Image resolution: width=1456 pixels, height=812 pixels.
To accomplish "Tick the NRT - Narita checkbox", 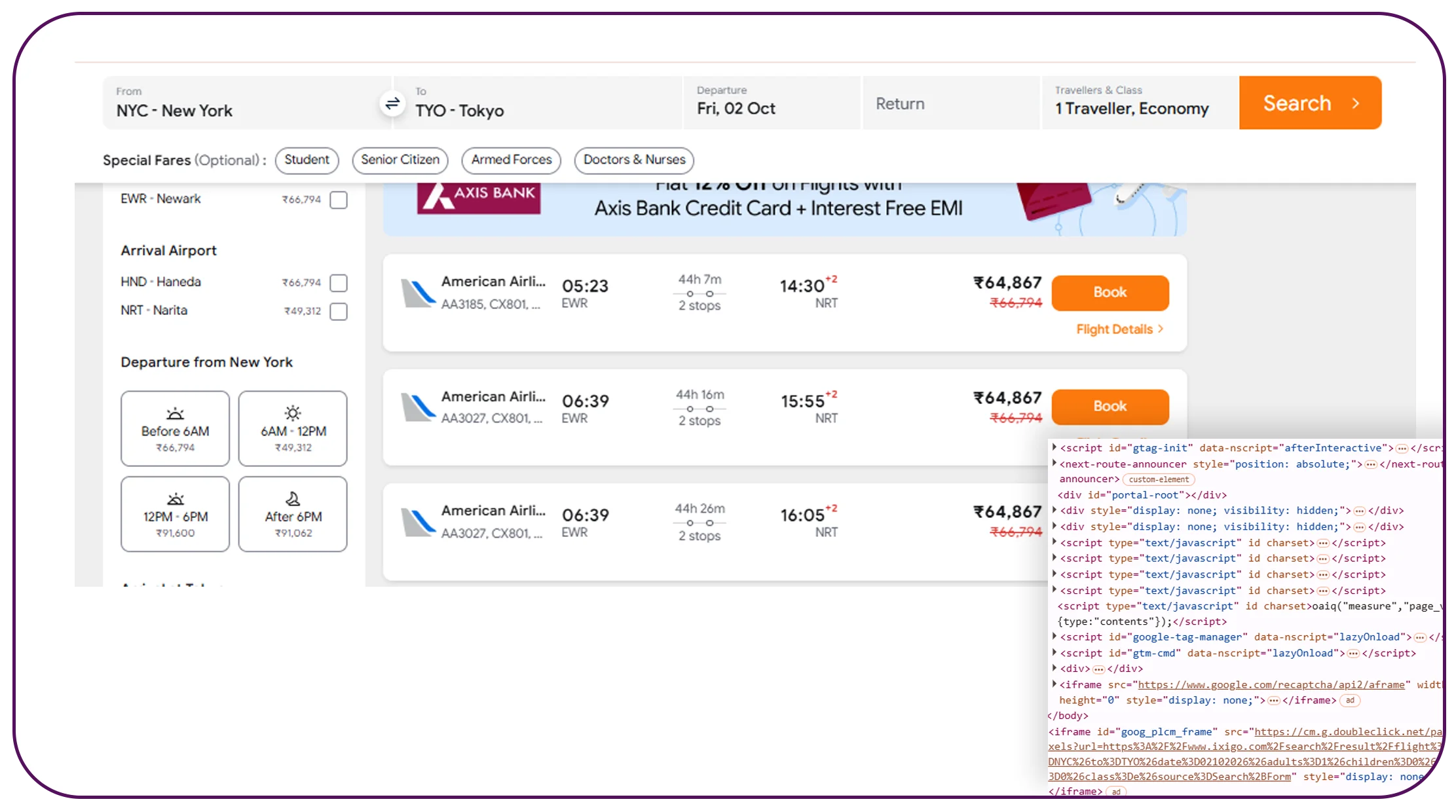I will pos(339,311).
